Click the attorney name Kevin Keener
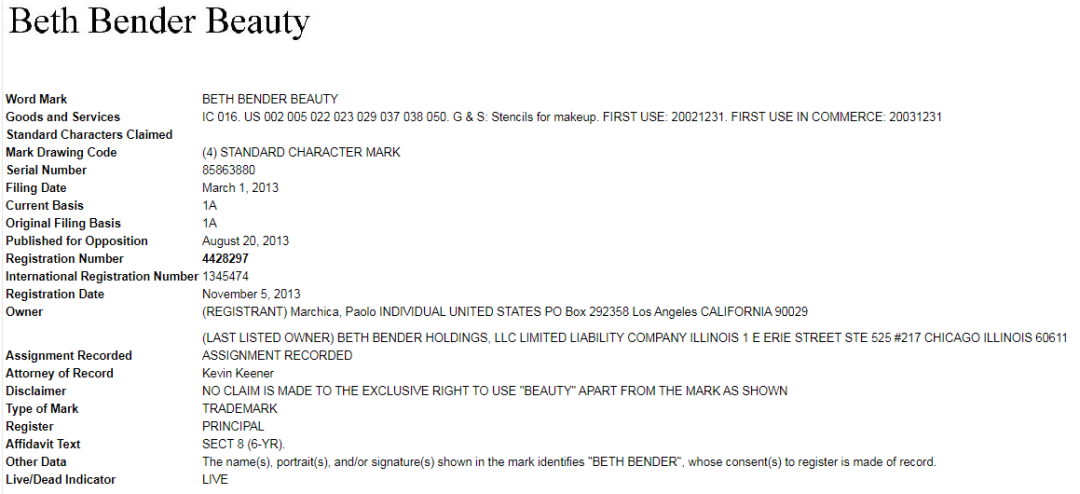 pyautogui.click(x=238, y=373)
